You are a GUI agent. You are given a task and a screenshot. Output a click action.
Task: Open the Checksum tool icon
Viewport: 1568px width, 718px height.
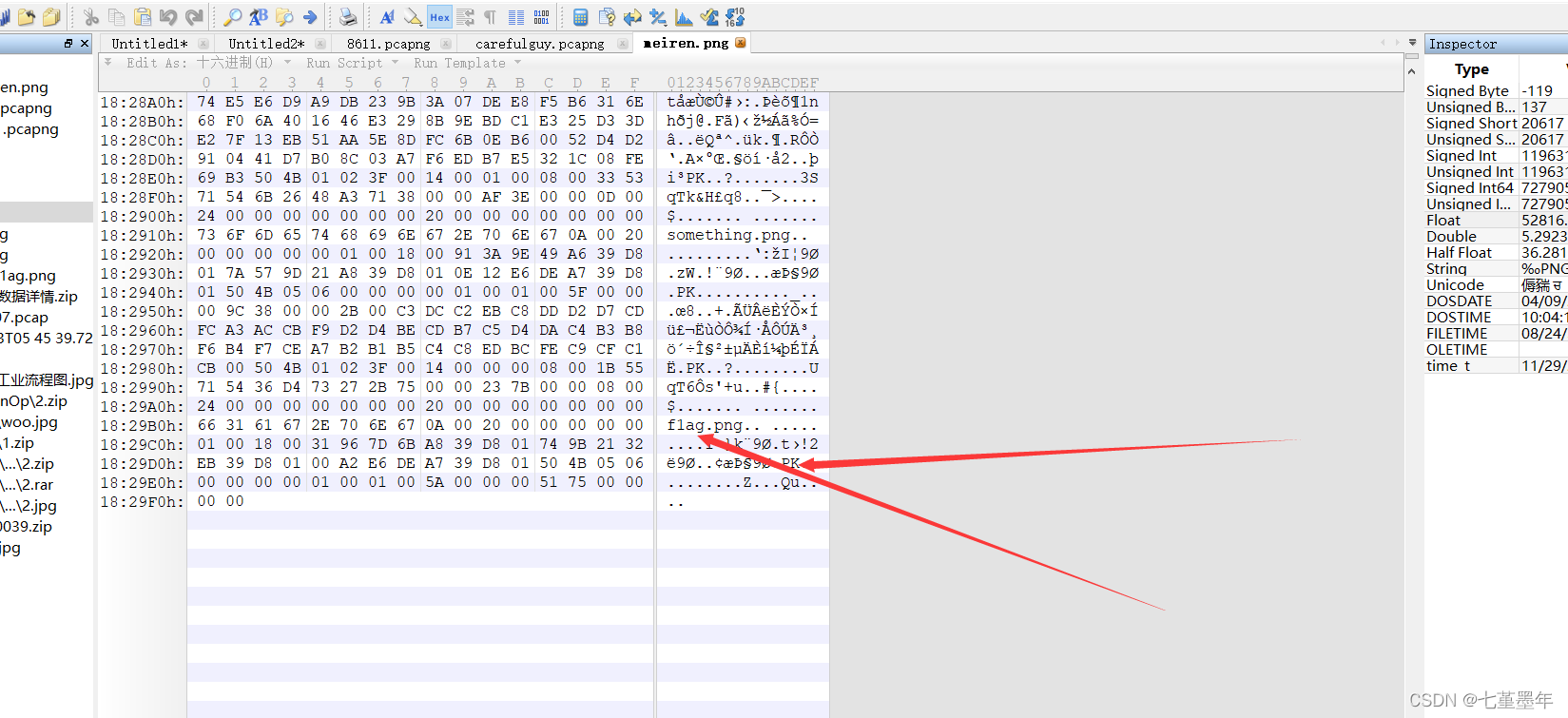[x=709, y=17]
